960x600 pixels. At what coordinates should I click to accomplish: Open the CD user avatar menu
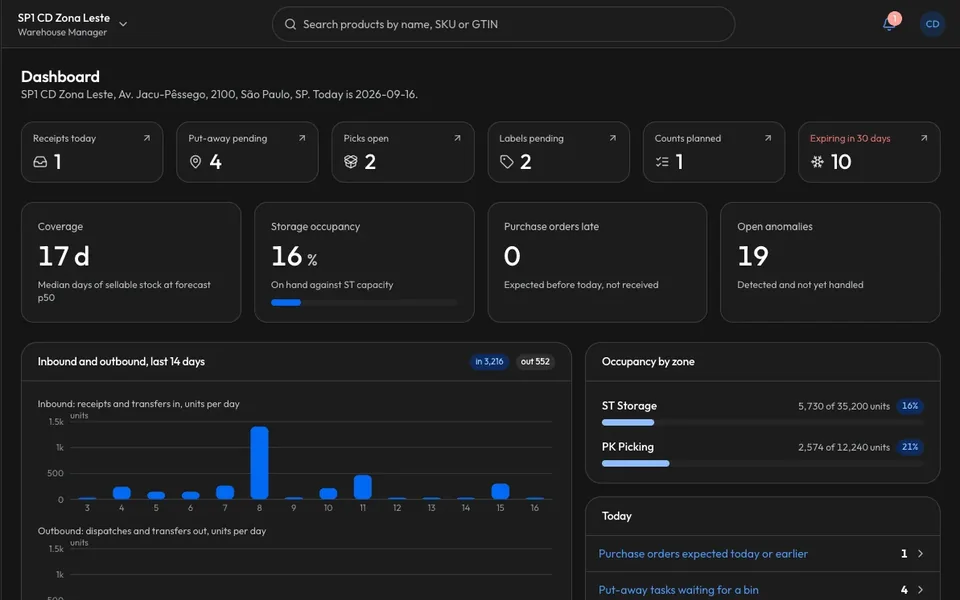(x=932, y=24)
